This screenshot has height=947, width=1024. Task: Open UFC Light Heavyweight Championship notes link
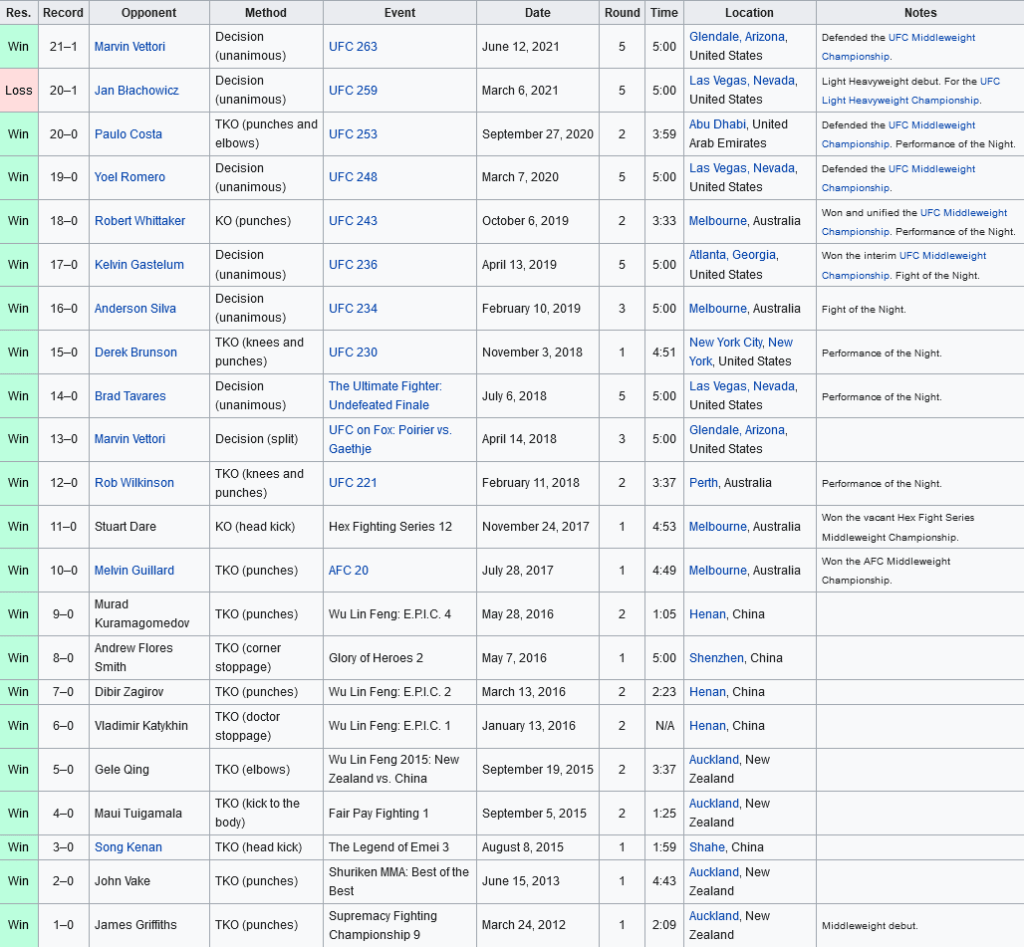point(910,91)
